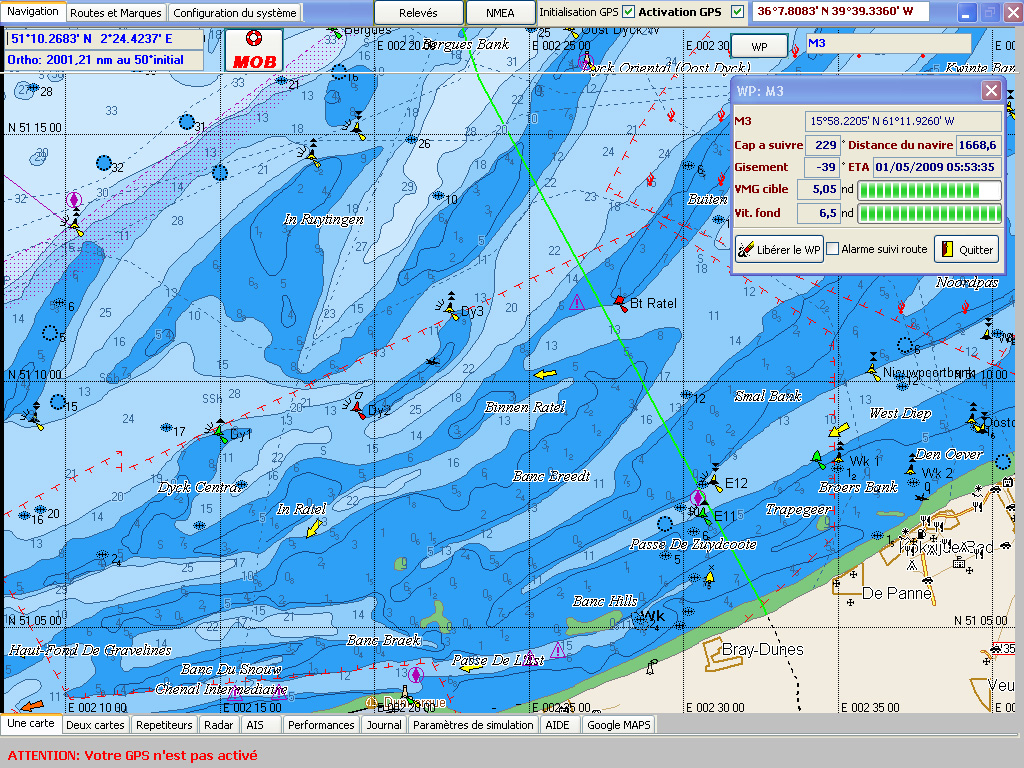The width and height of the screenshot is (1024, 768).
Task: Click the Vit. fond green progress bar
Action: 929,214
